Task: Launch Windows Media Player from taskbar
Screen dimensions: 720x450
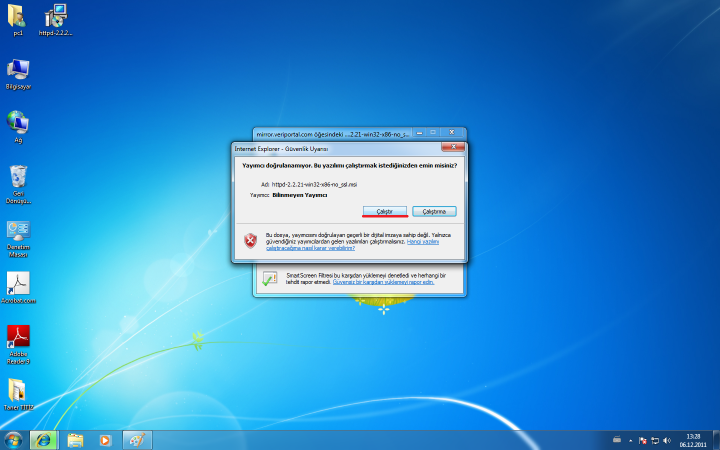Action: pos(106,440)
